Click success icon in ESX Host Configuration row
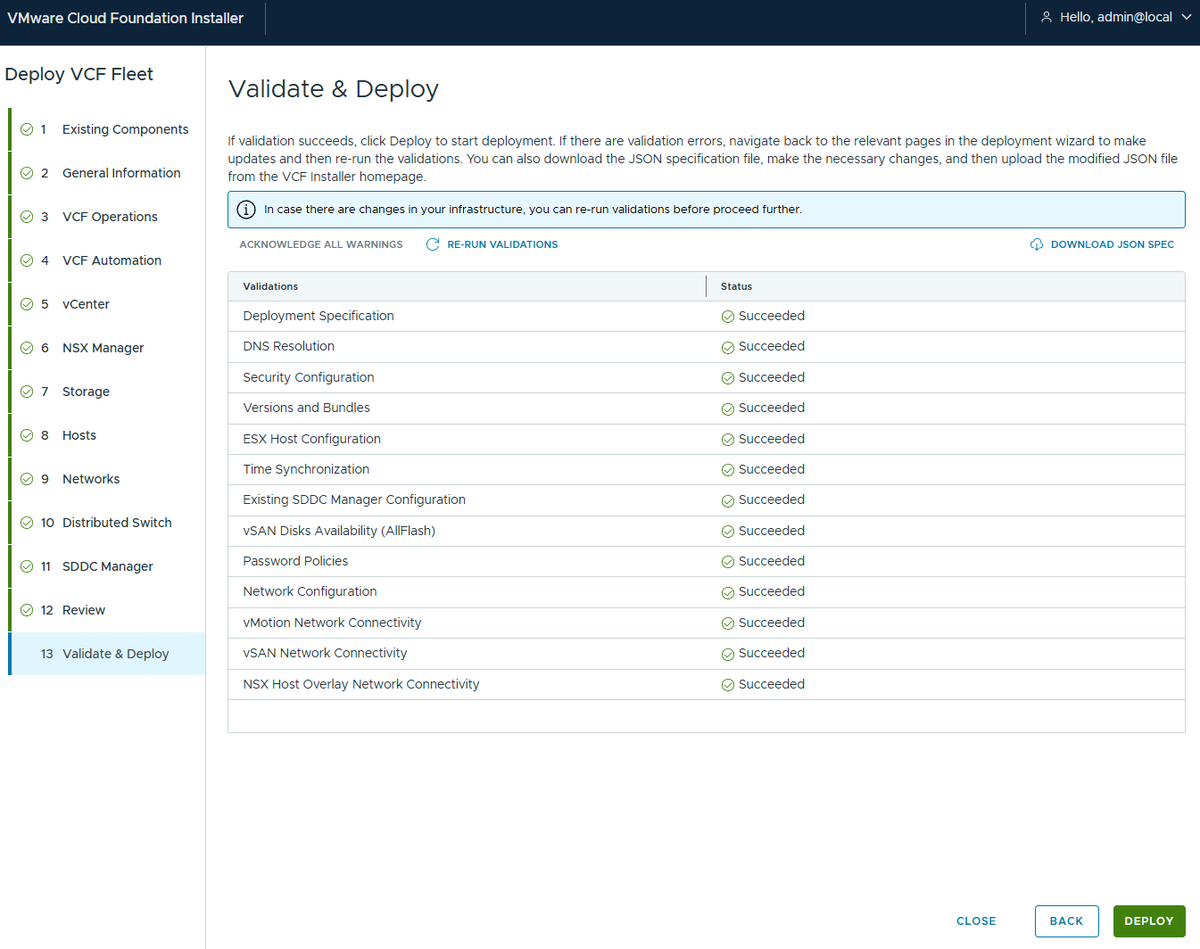The height and width of the screenshot is (949, 1200). point(728,439)
